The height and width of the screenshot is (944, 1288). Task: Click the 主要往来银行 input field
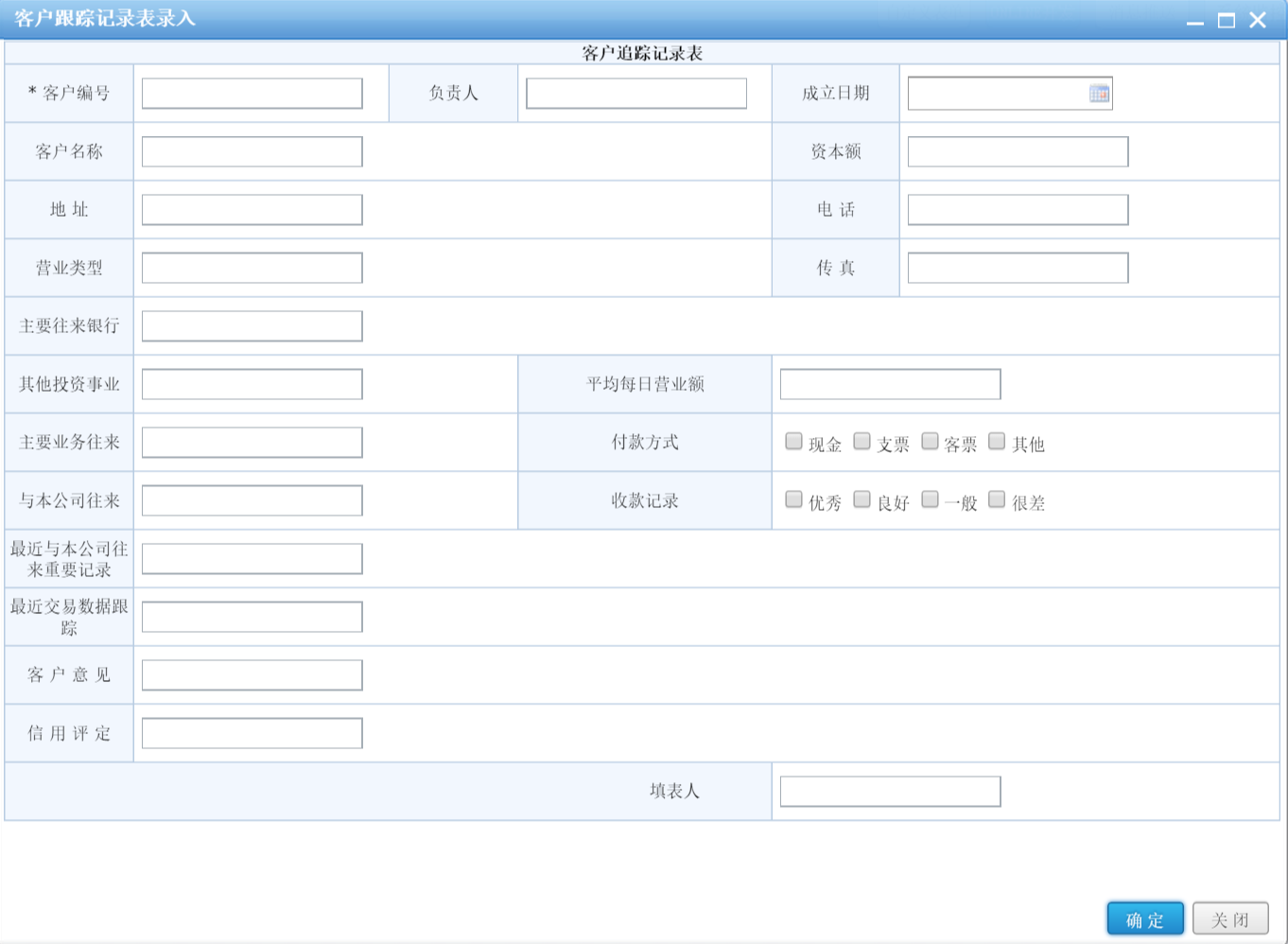252,326
